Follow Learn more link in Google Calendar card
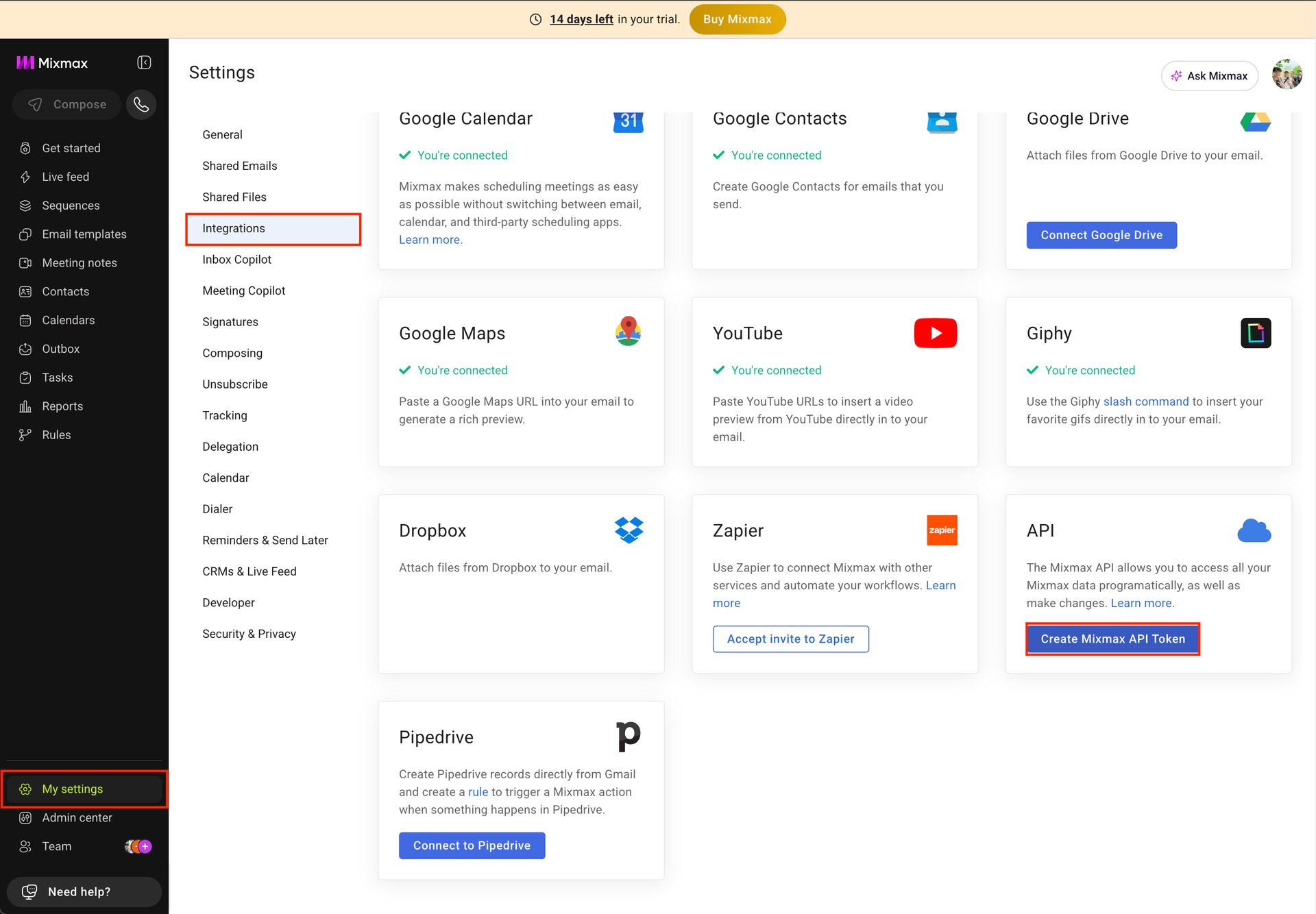 pyautogui.click(x=430, y=240)
